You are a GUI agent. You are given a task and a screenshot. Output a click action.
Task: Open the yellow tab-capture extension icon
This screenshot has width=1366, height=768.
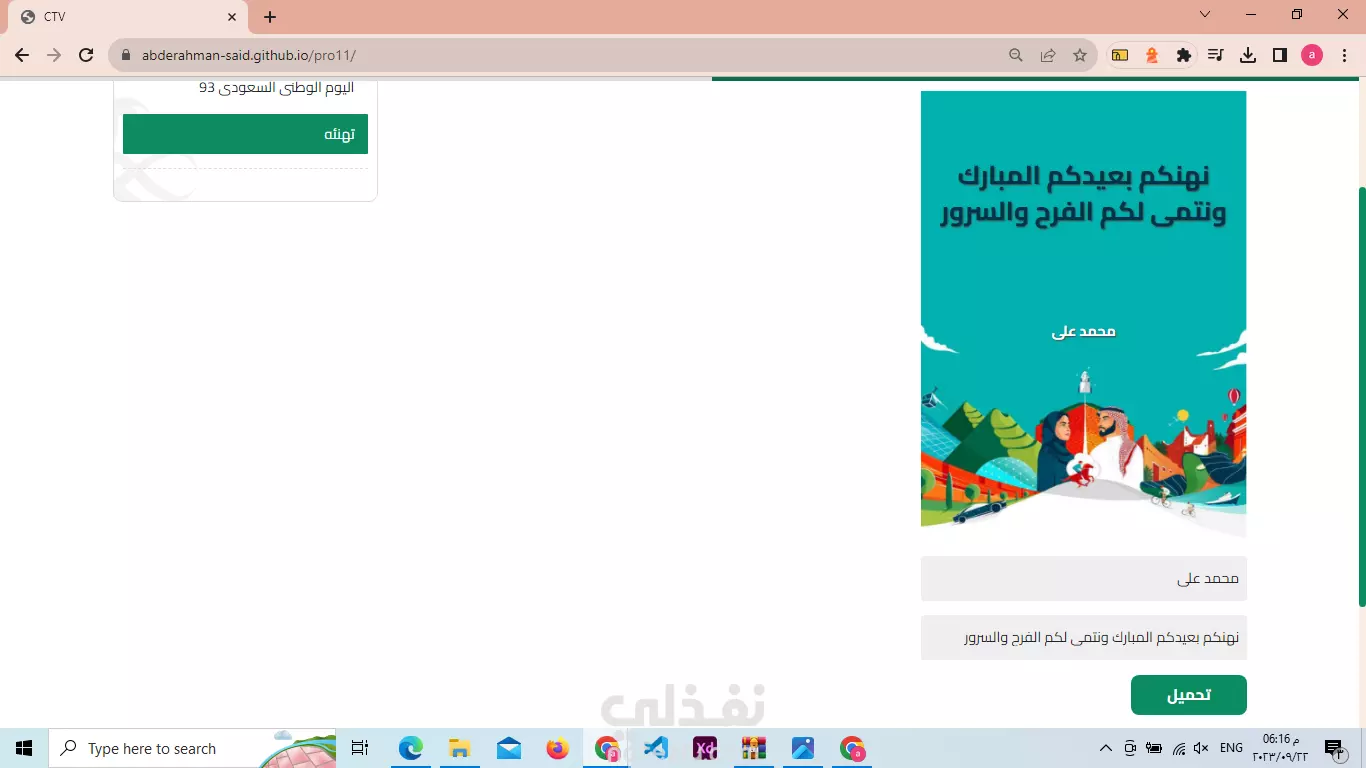pyautogui.click(x=1120, y=55)
